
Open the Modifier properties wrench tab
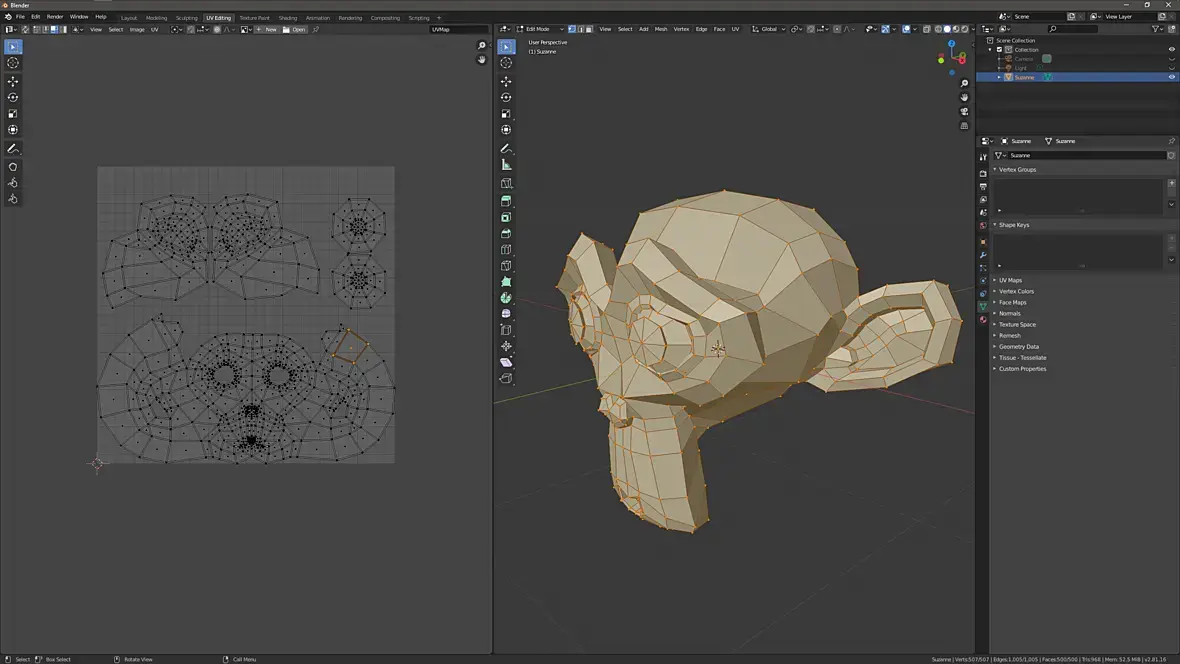983,255
